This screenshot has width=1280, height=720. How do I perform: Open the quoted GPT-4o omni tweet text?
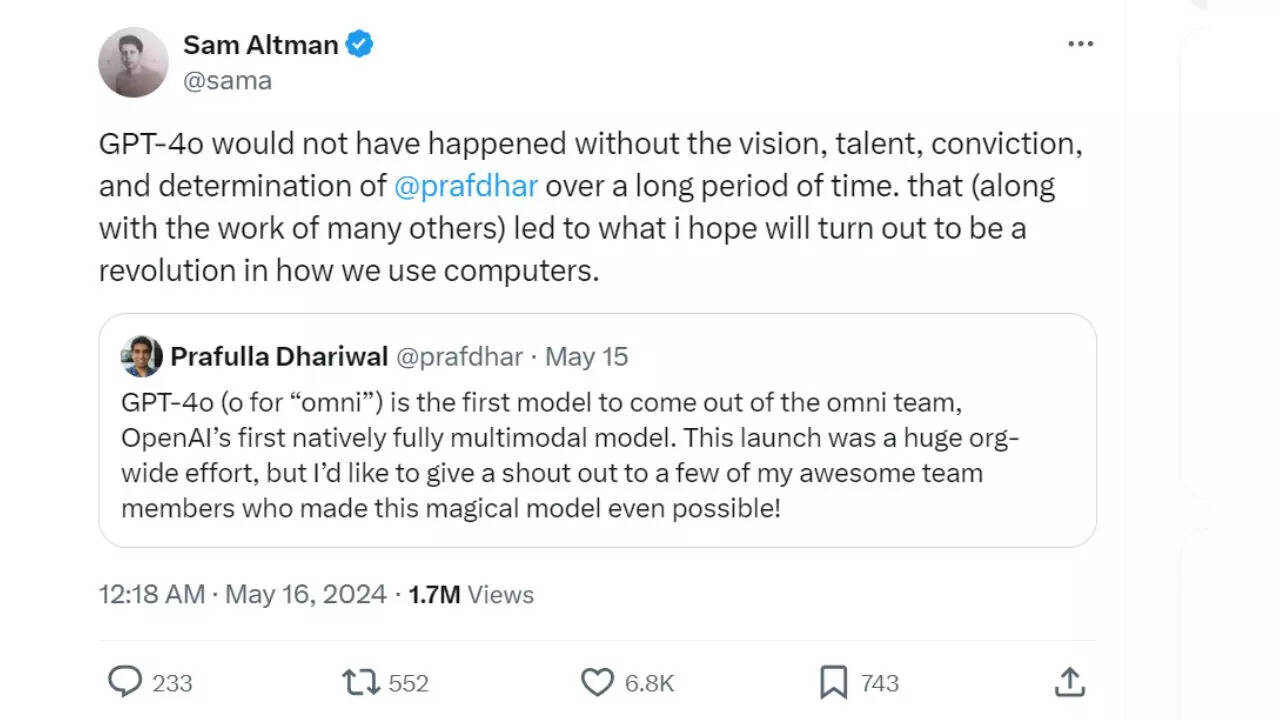click(570, 455)
